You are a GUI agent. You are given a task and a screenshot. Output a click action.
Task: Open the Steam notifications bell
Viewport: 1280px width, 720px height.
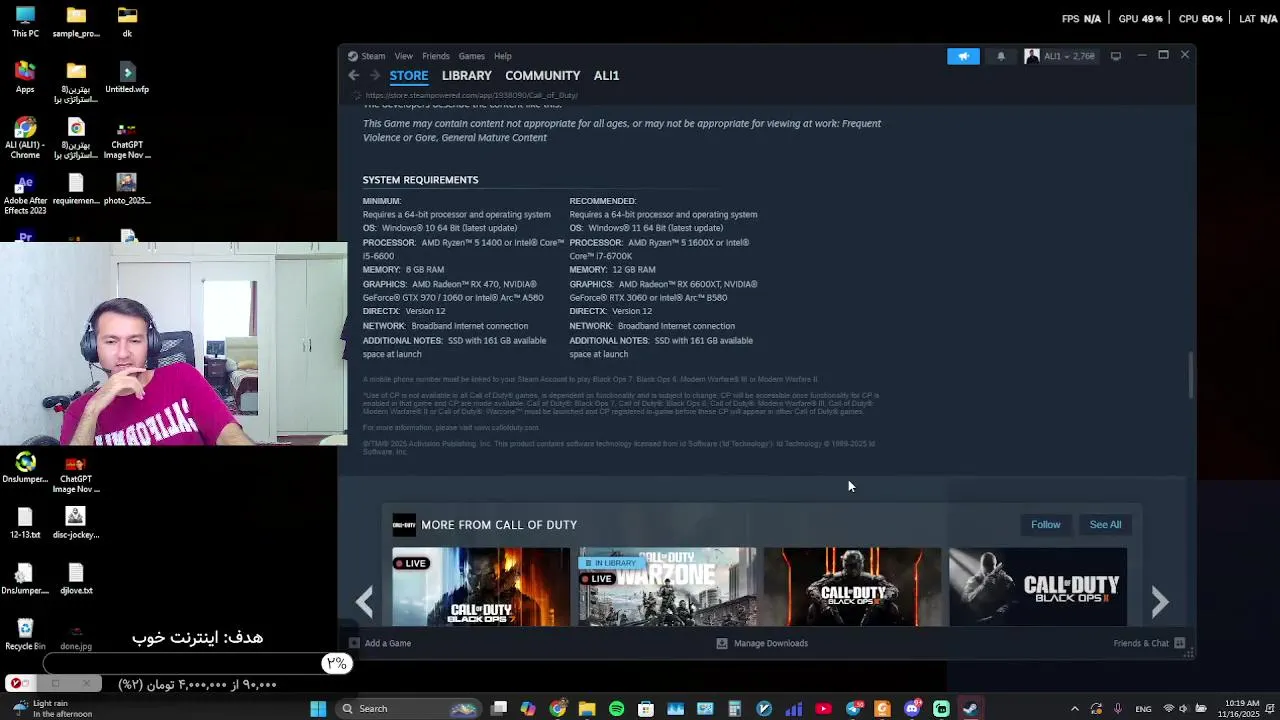pos(1000,56)
